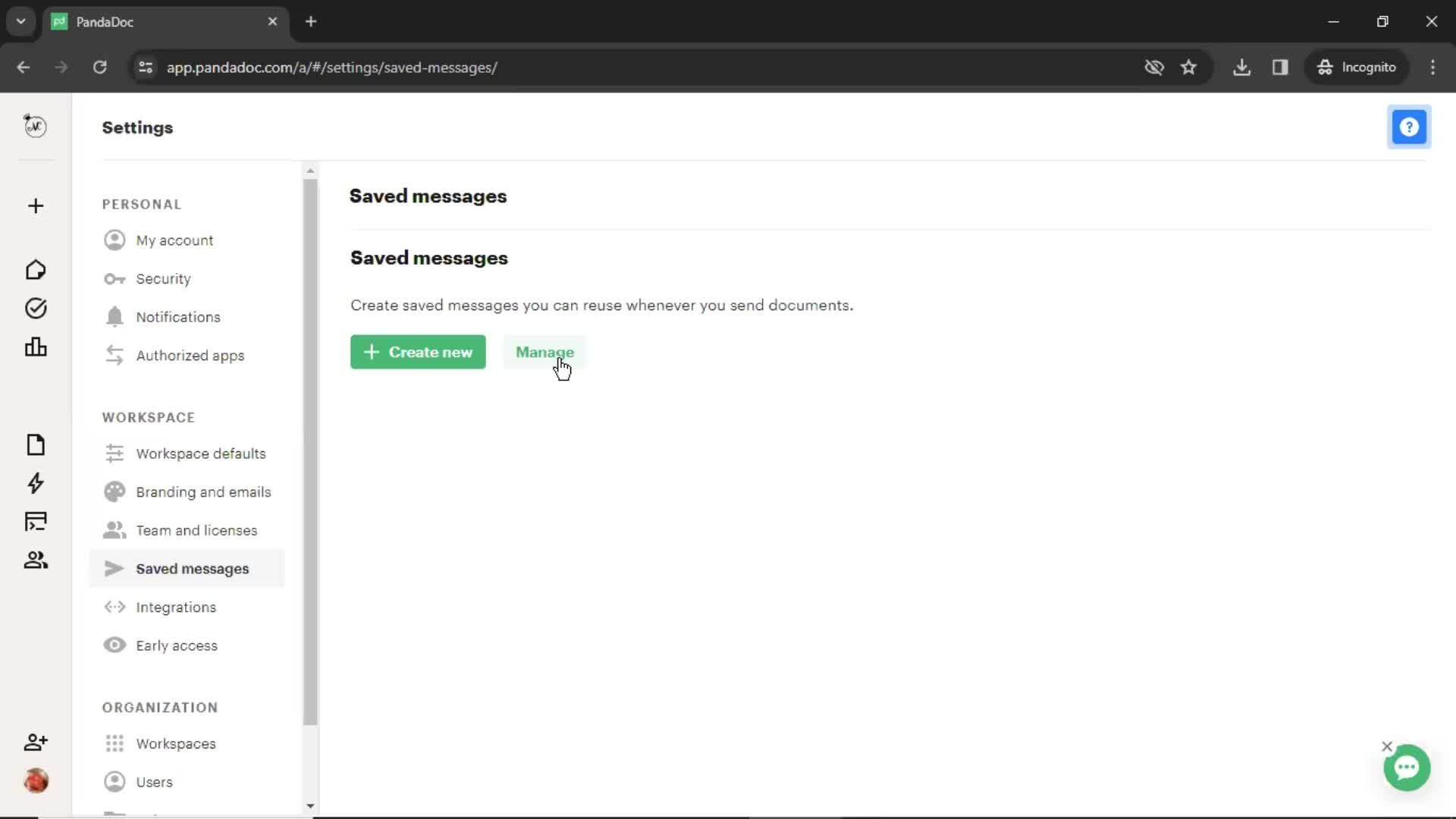Screen dimensions: 1456x819
Task: Toggle the Early access feature setting
Action: coord(177,645)
